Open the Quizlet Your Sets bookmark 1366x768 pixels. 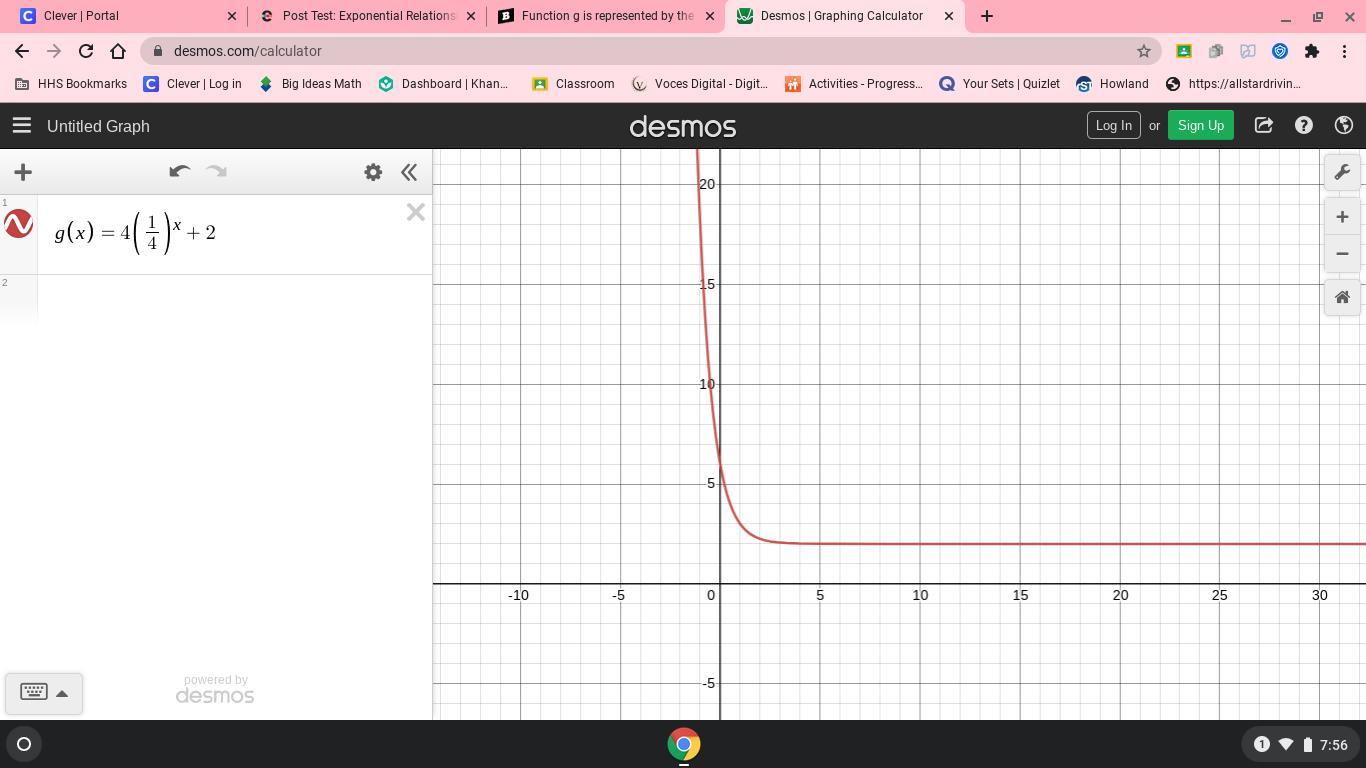point(1000,84)
